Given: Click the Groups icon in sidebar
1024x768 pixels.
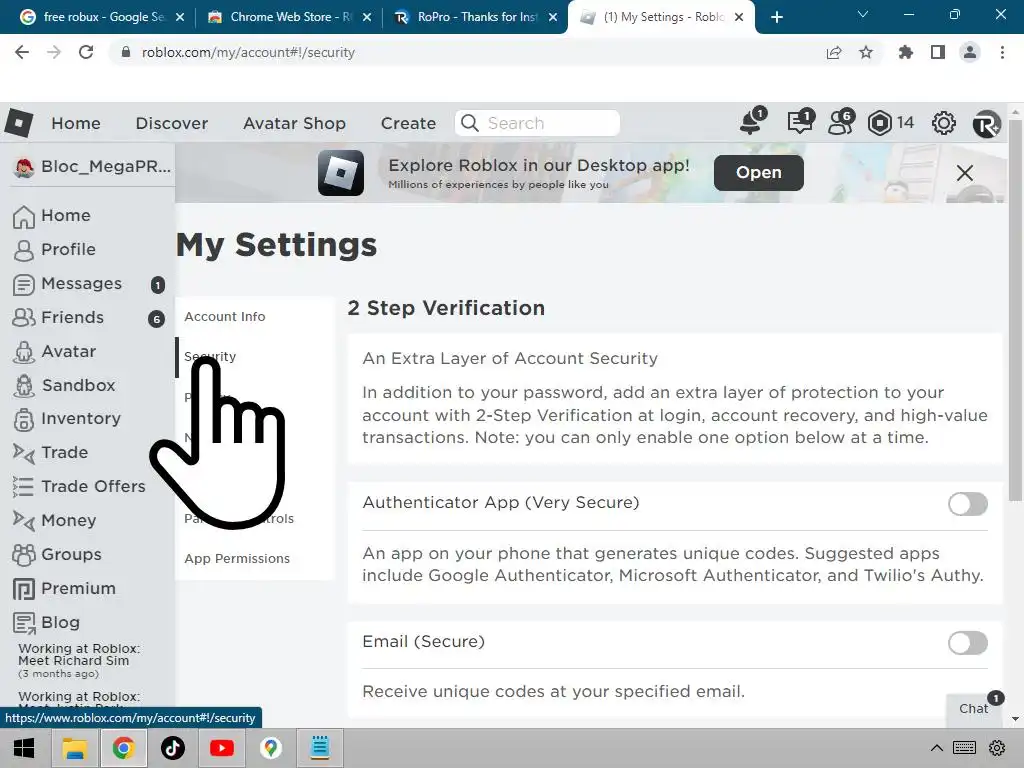Looking at the screenshot, I should tap(24, 554).
